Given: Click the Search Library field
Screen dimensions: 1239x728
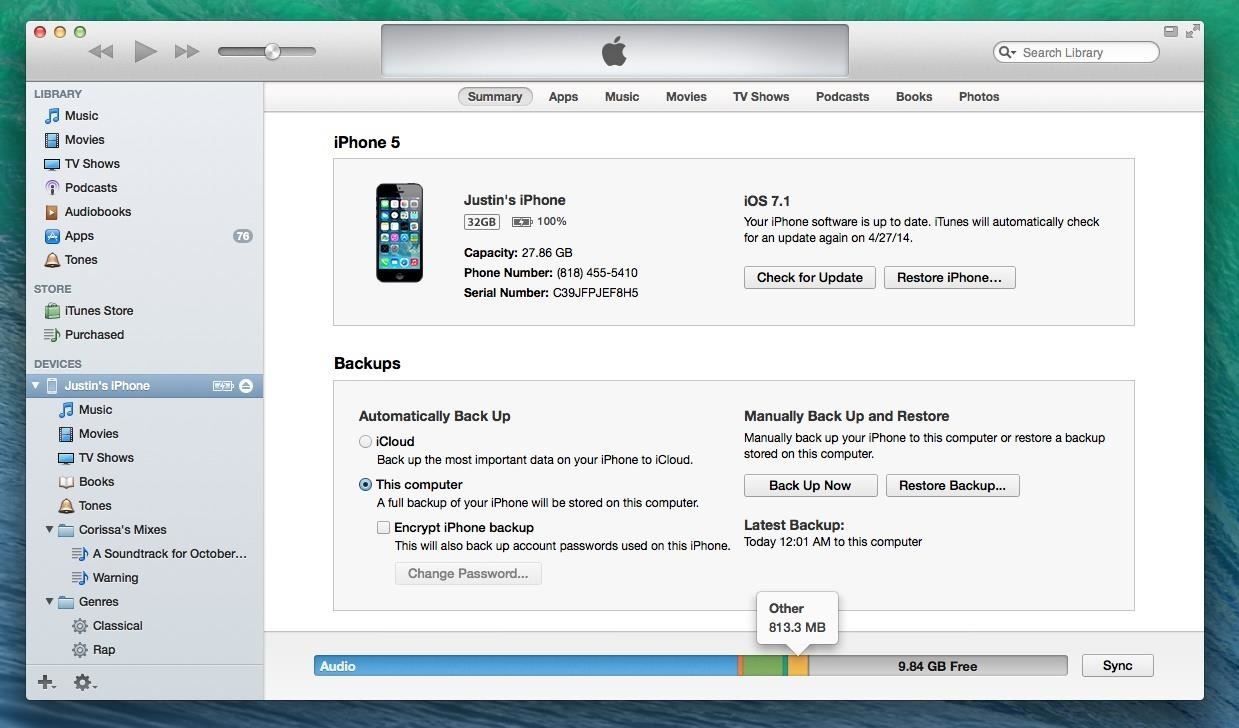Looking at the screenshot, I should point(1075,52).
